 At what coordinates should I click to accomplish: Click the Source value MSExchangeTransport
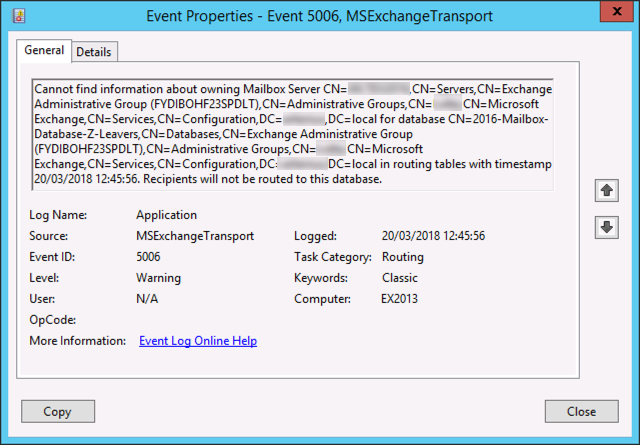click(195, 236)
